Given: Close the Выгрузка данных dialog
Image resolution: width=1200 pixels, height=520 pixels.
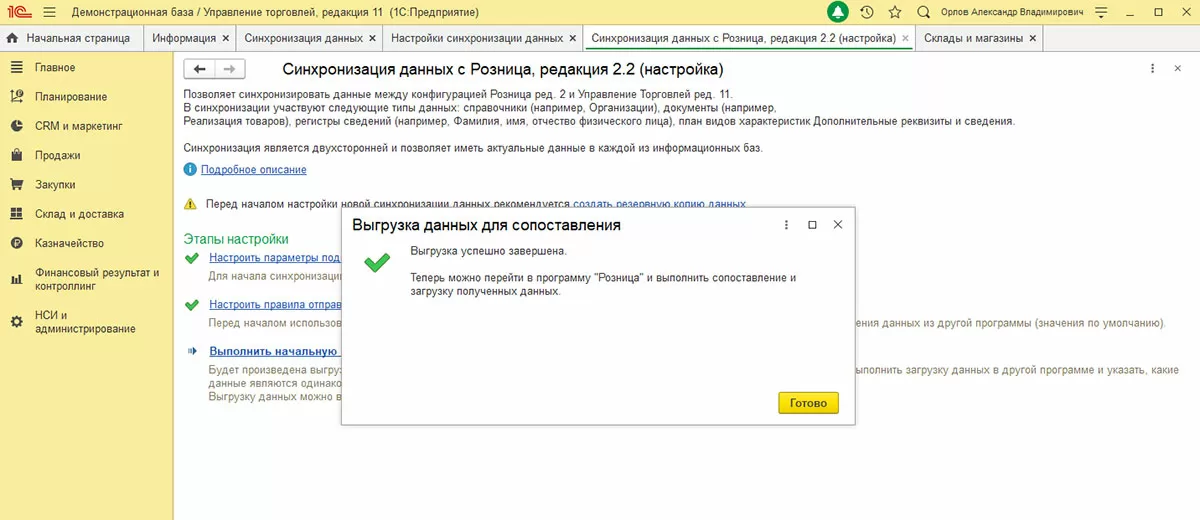Looking at the screenshot, I should coord(838,225).
